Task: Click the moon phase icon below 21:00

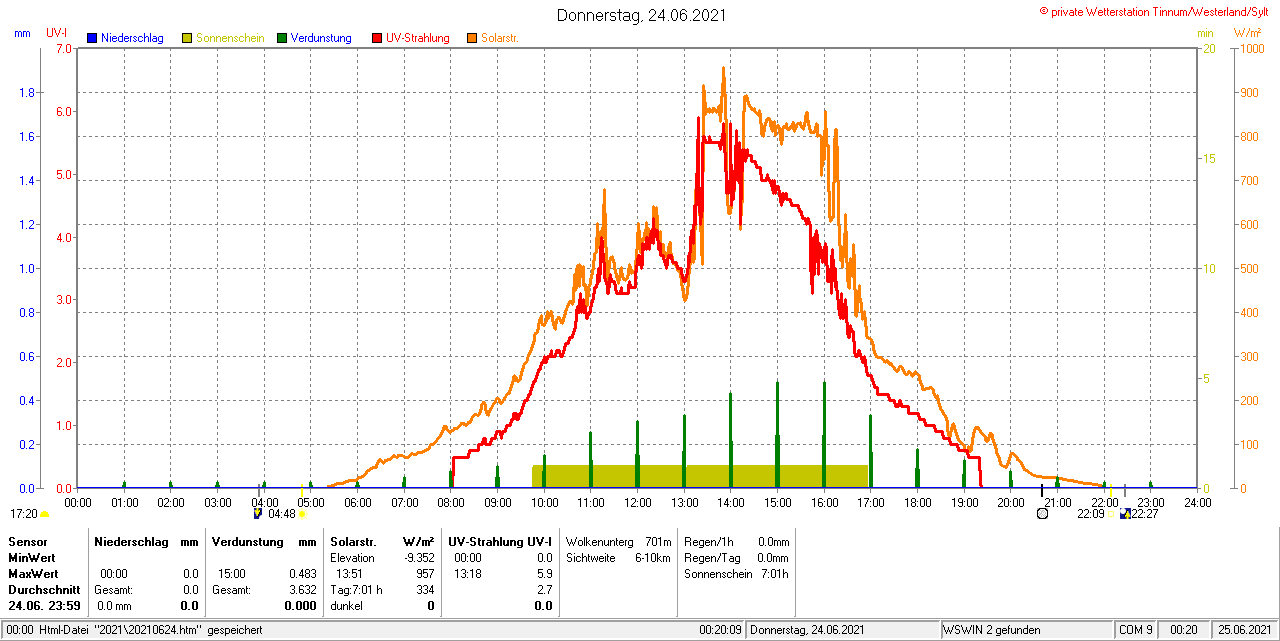Action: click(x=1042, y=513)
